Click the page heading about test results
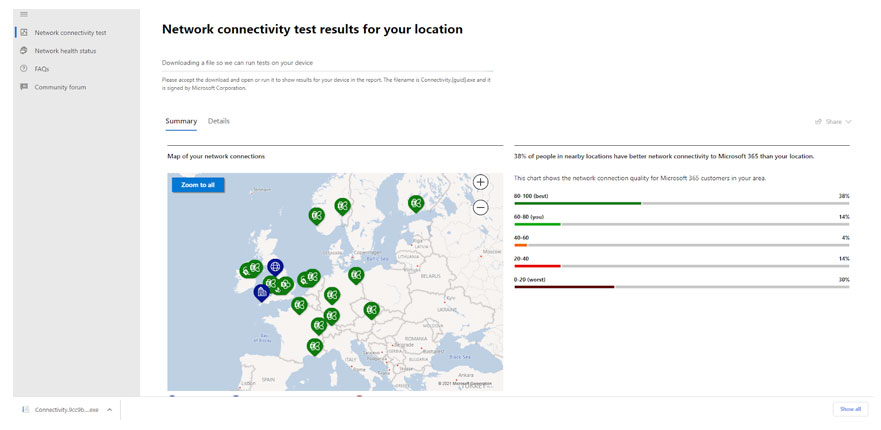Viewport: 881px width, 430px height. [x=312, y=29]
